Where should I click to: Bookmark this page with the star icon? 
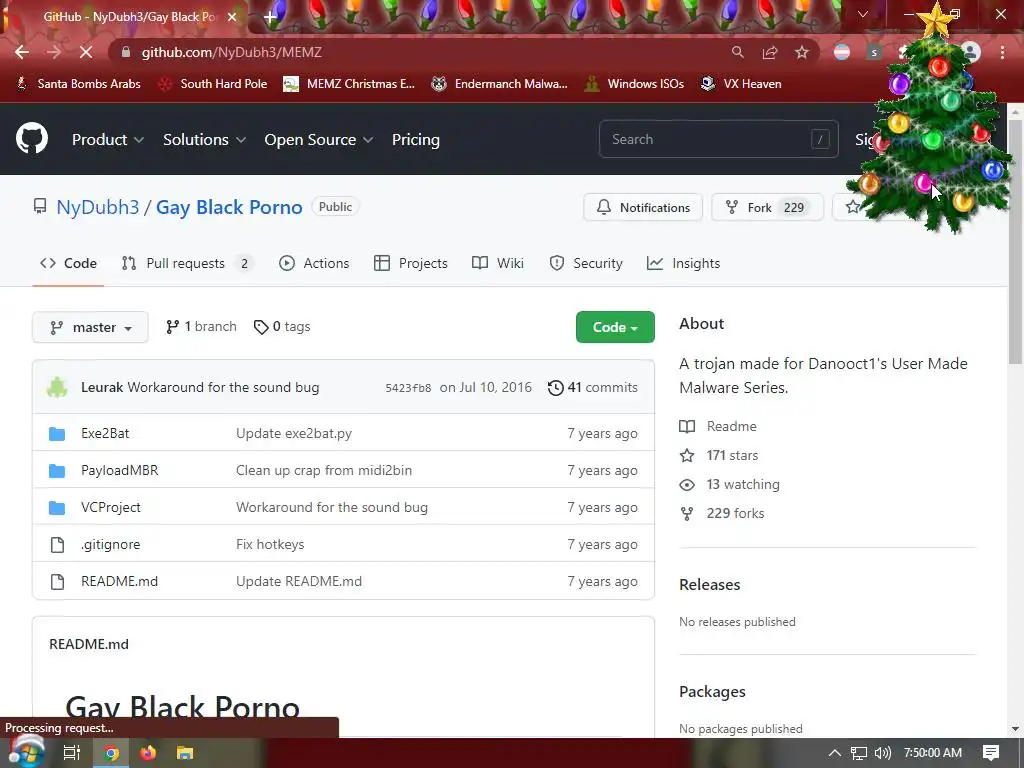[802, 52]
